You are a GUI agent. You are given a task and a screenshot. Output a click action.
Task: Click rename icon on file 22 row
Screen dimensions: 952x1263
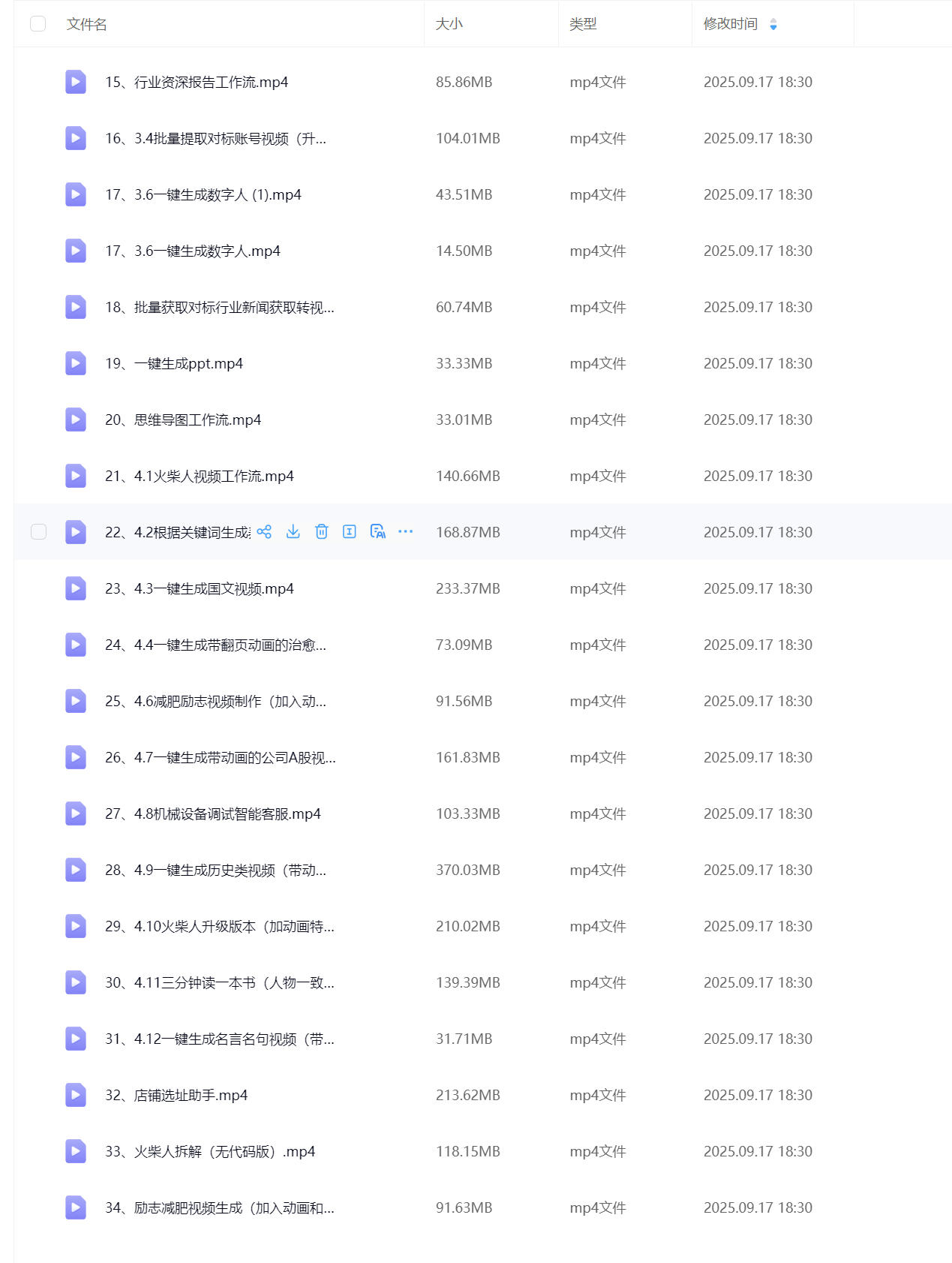tap(350, 532)
